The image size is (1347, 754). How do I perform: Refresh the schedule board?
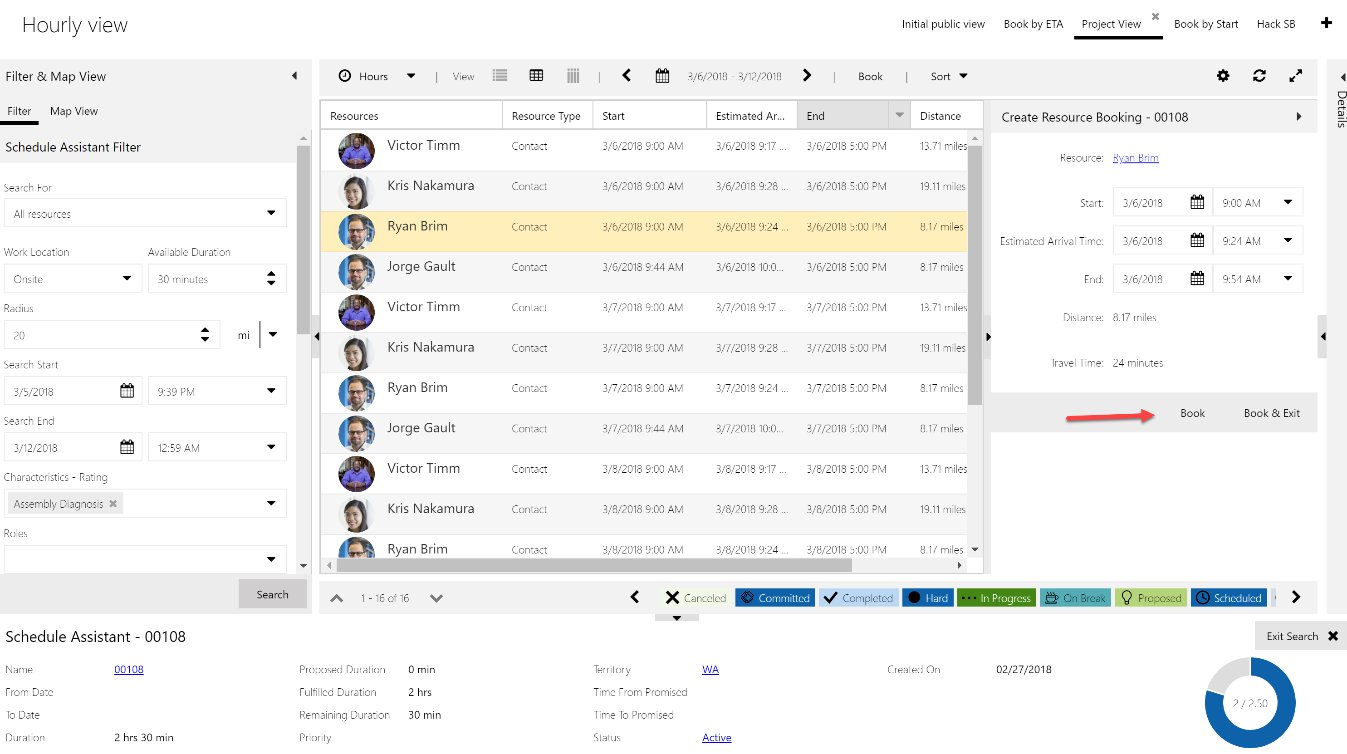1259,75
